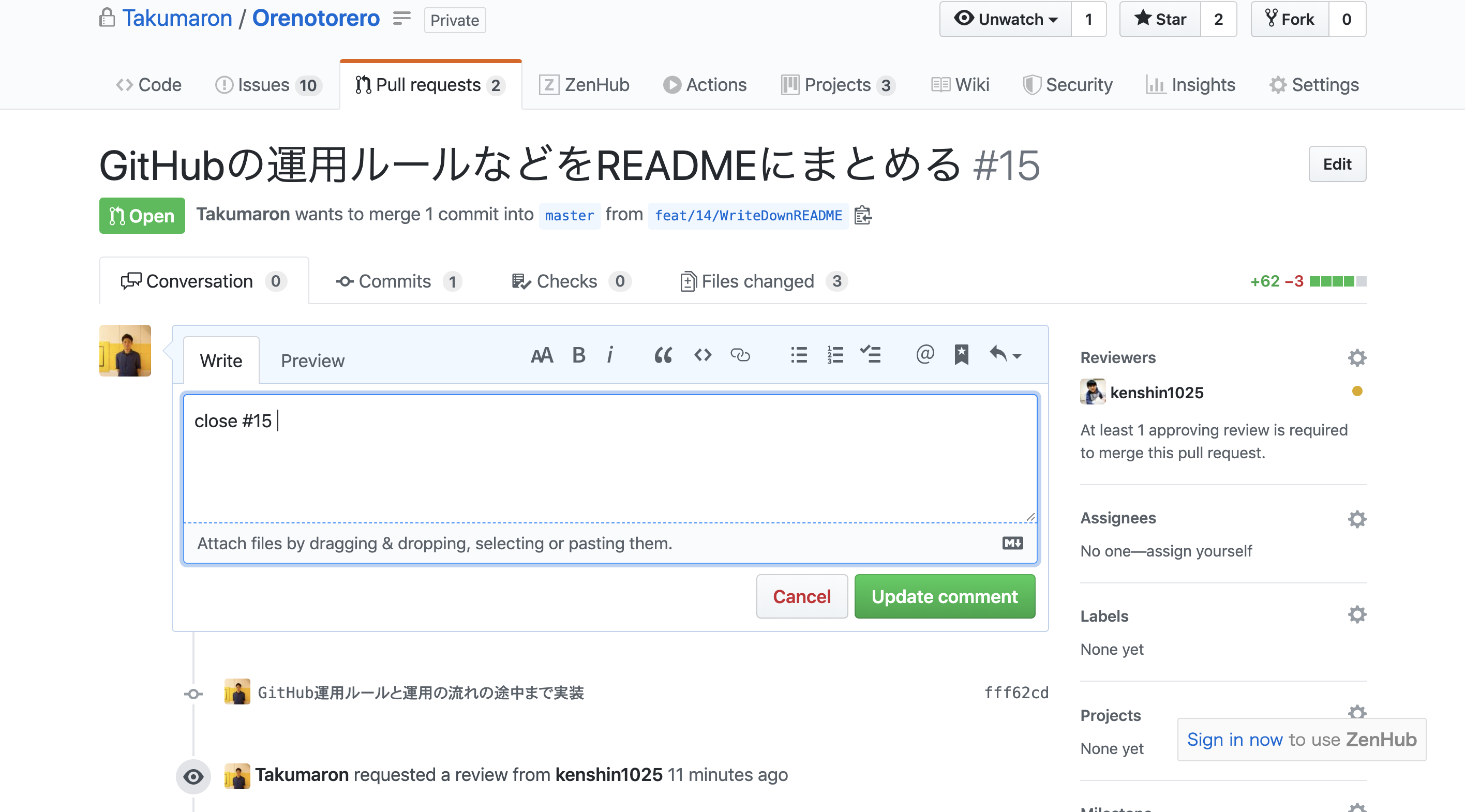Open the Labels gear menu
Image resolution: width=1465 pixels, height=812 pixels.
(1356, 614)
